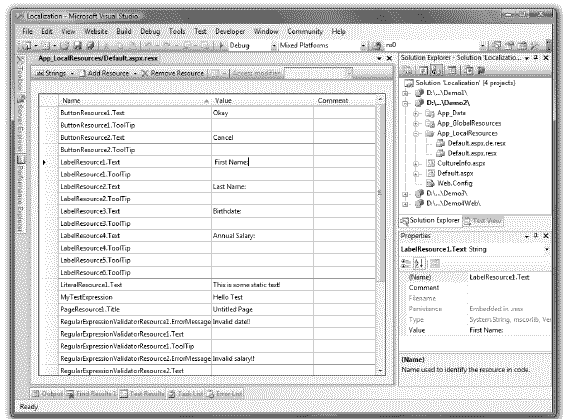
Task: Expand the App_GlobalResources folder node
Action: tap(416, 124)
